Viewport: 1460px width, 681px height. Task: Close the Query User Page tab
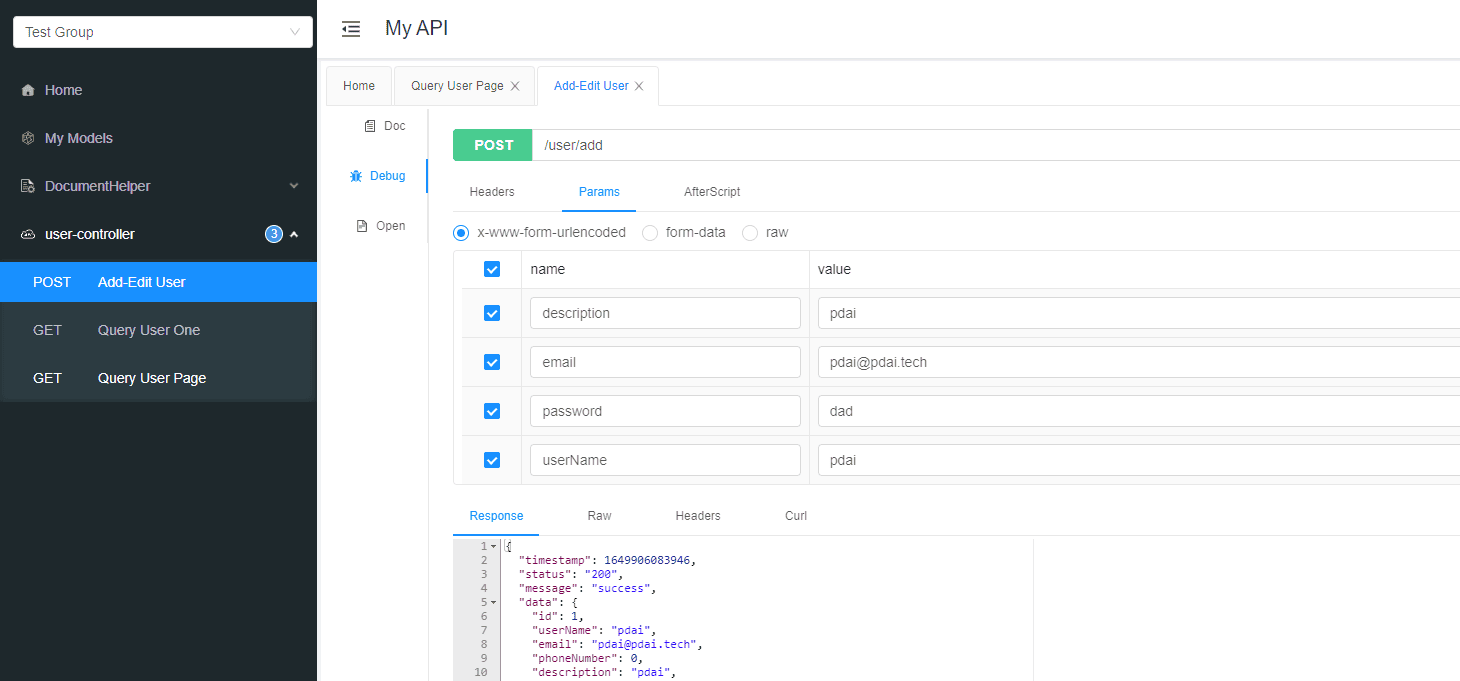click(x=515, y=86)
